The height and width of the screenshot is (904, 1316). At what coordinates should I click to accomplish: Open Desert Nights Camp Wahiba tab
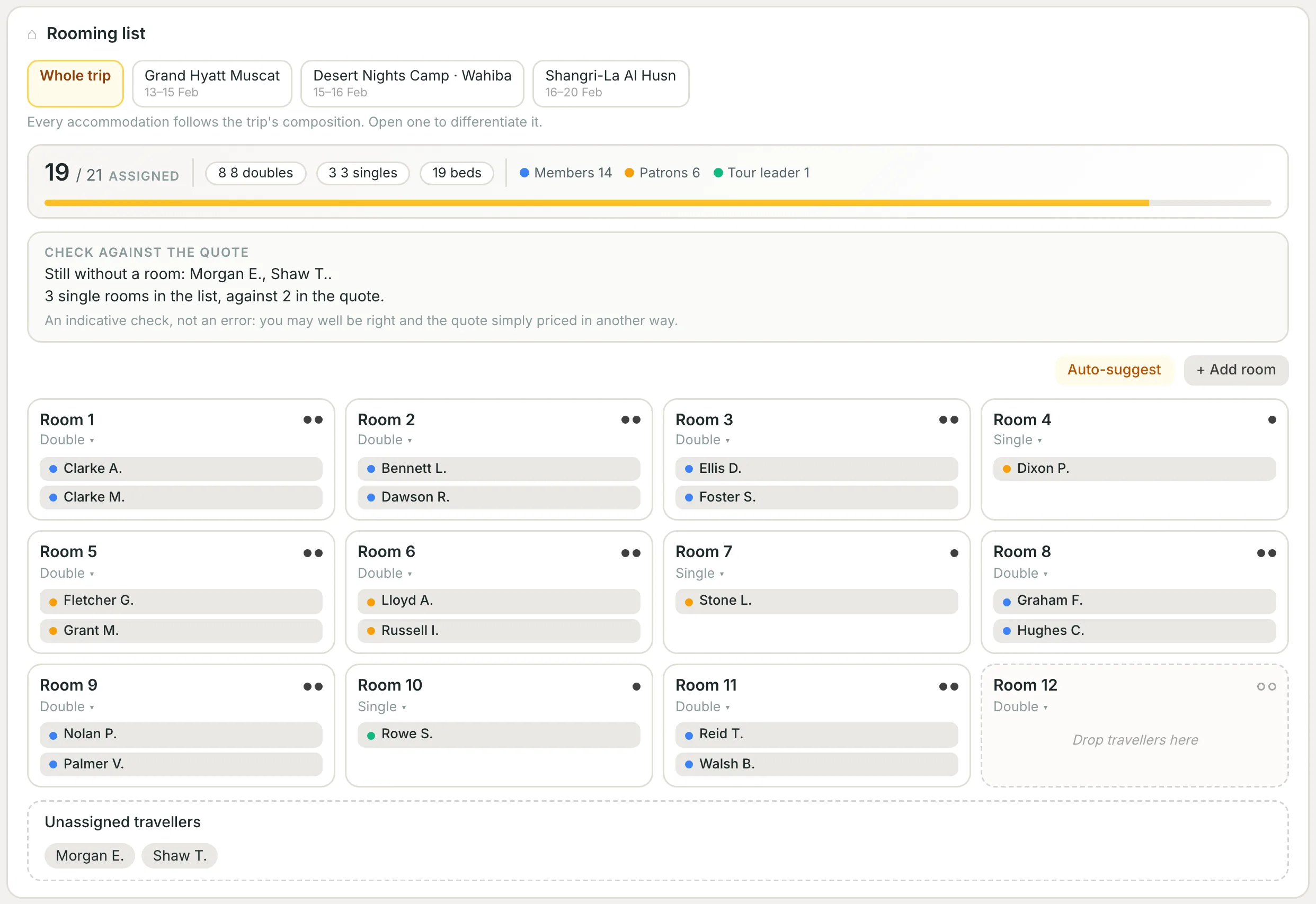point(412,83)
